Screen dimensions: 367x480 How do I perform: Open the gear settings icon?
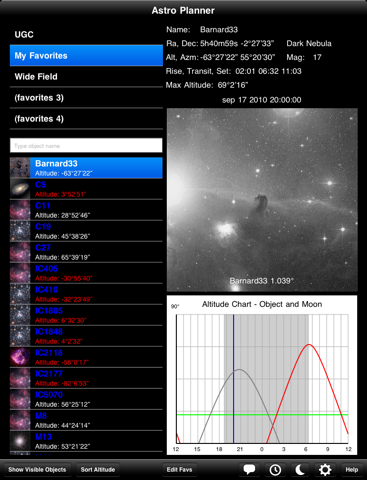(x=325, y=469)
